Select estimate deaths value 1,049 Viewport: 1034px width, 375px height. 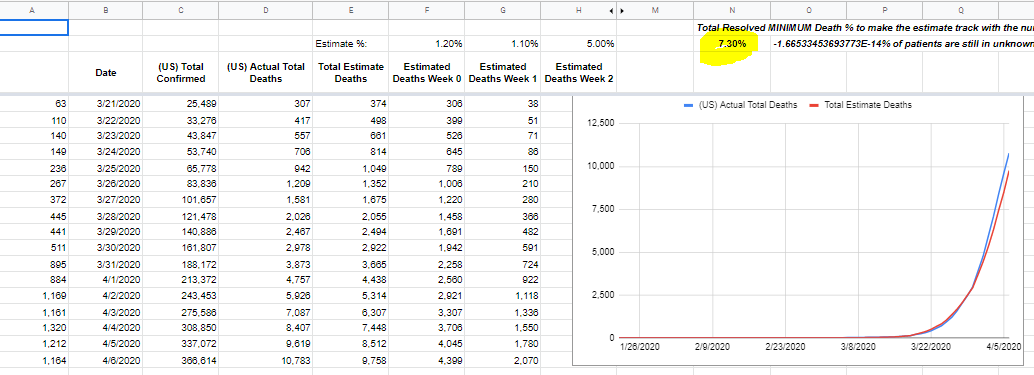351,169
